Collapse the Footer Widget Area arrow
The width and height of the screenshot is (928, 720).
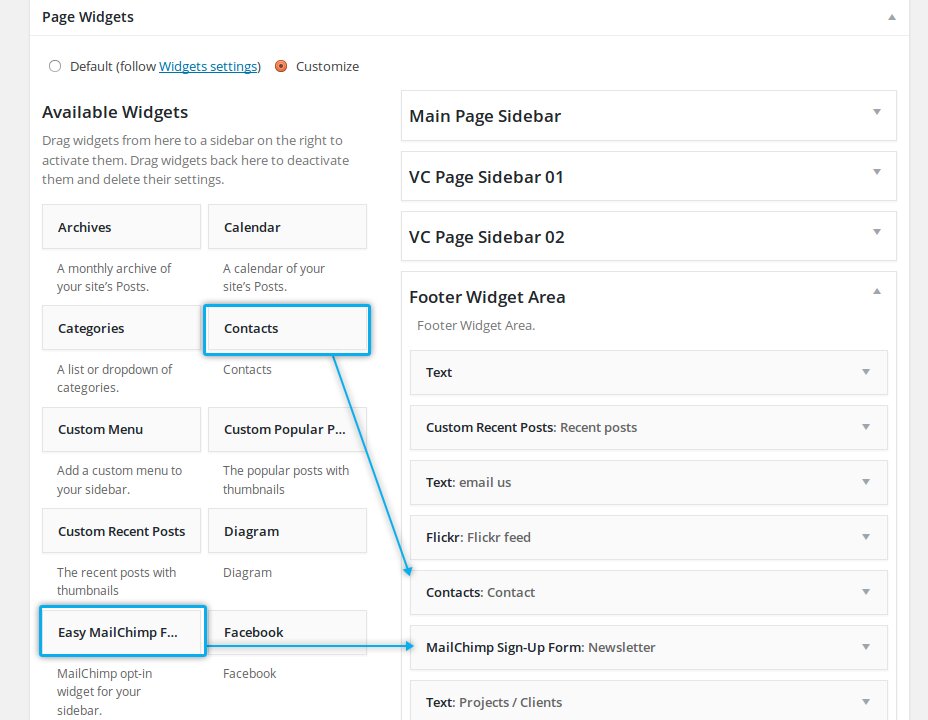pos(876,292)
